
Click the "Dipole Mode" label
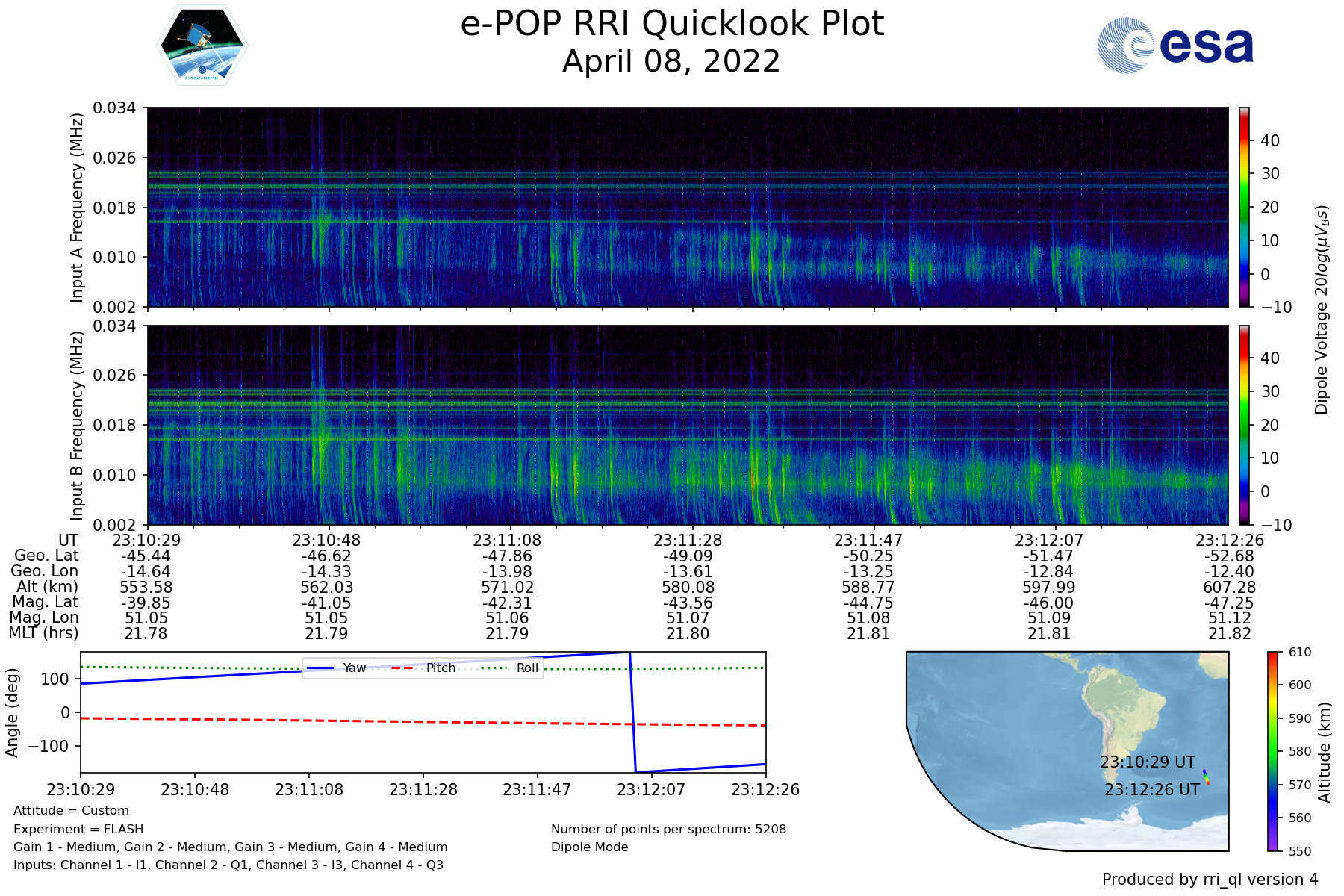(589, 847)
